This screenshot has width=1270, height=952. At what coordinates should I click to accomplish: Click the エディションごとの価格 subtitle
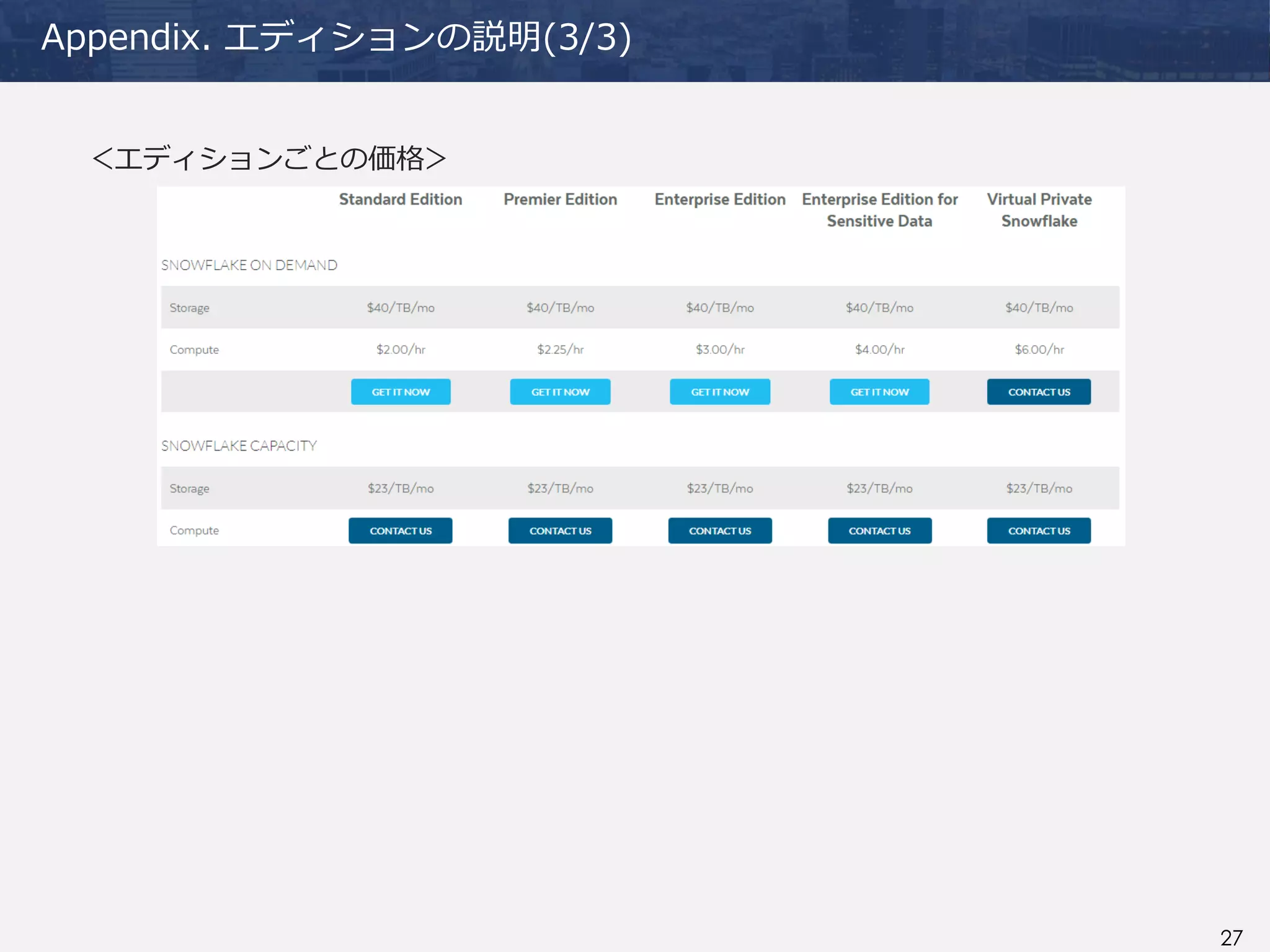269,158
